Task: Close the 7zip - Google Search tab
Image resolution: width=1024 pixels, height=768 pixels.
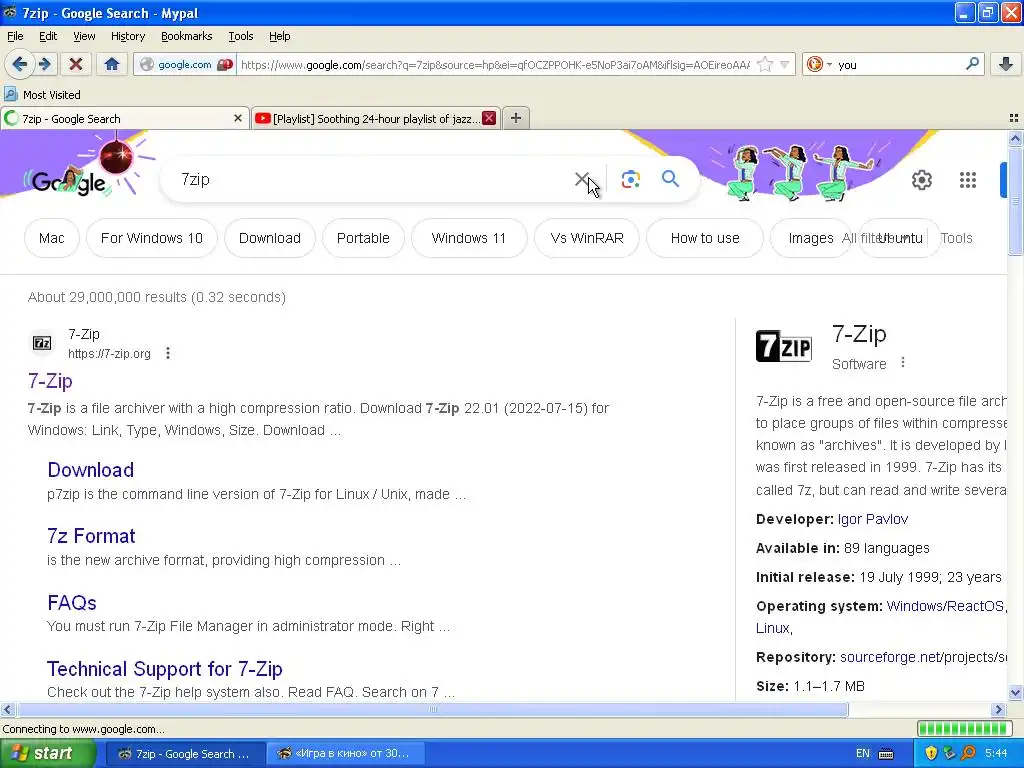Action: tap(238, 118)
